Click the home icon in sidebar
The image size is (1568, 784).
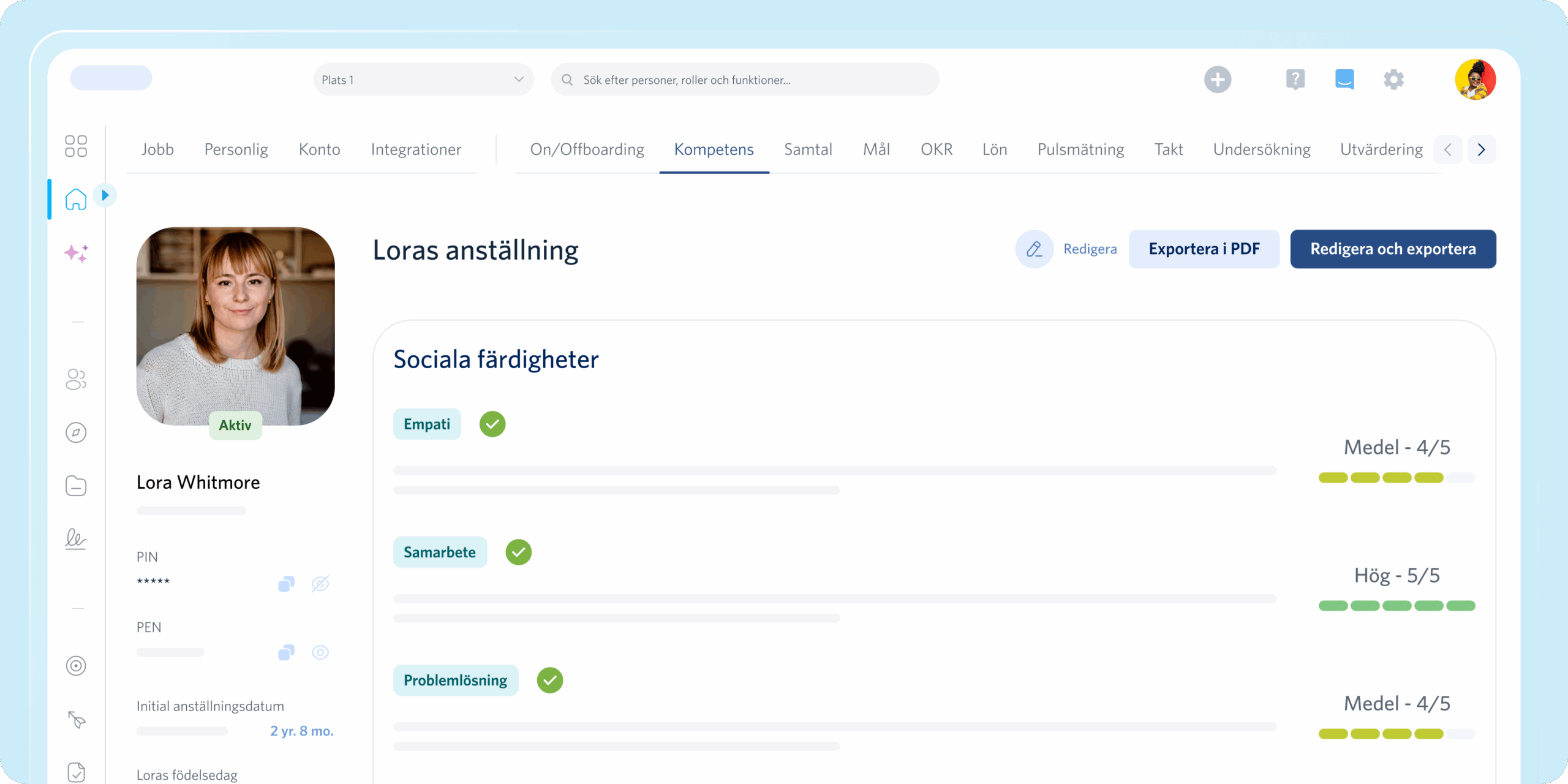(x=76, y=199)
